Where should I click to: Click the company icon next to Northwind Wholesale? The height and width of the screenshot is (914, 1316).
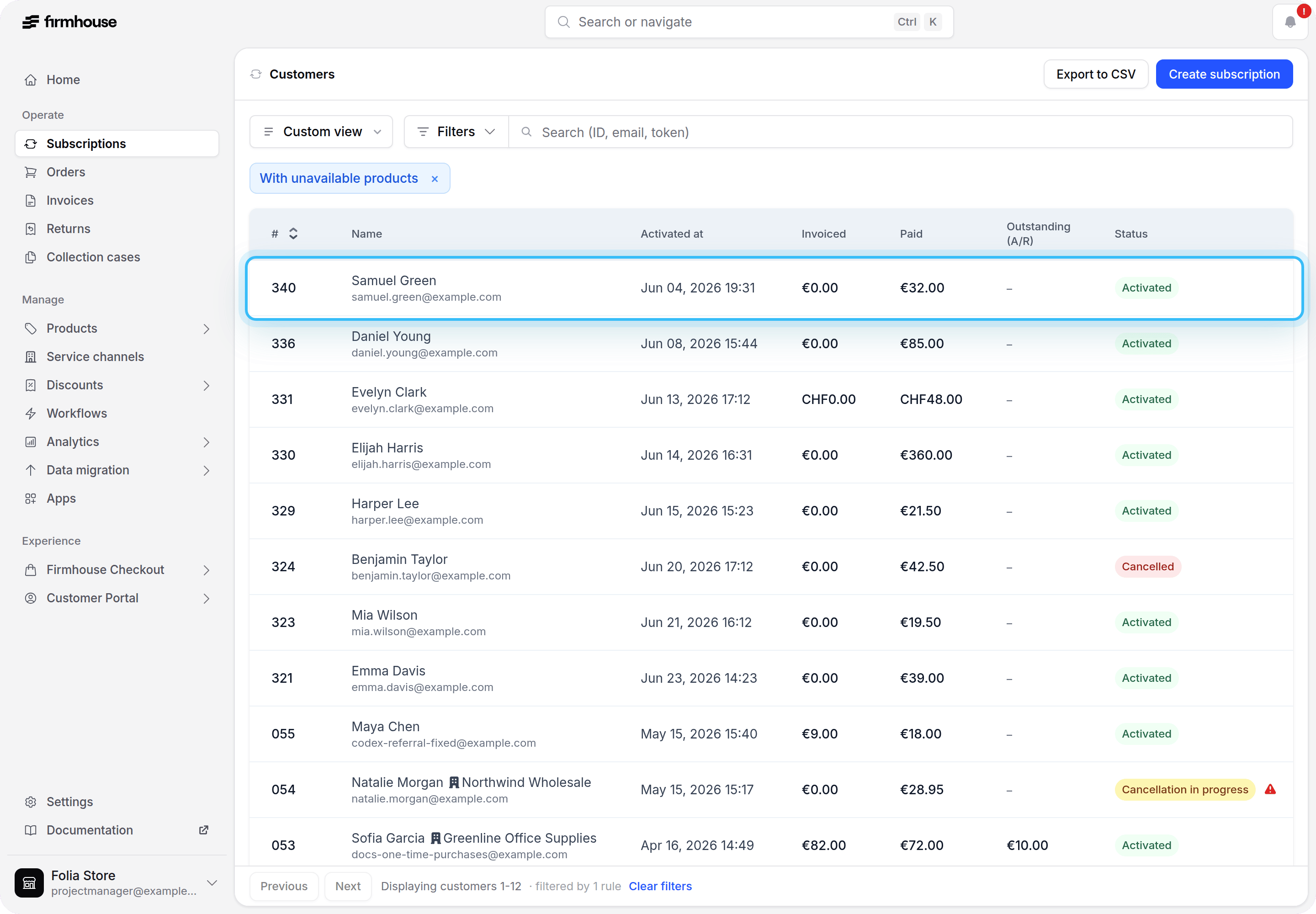pos(454,782)
